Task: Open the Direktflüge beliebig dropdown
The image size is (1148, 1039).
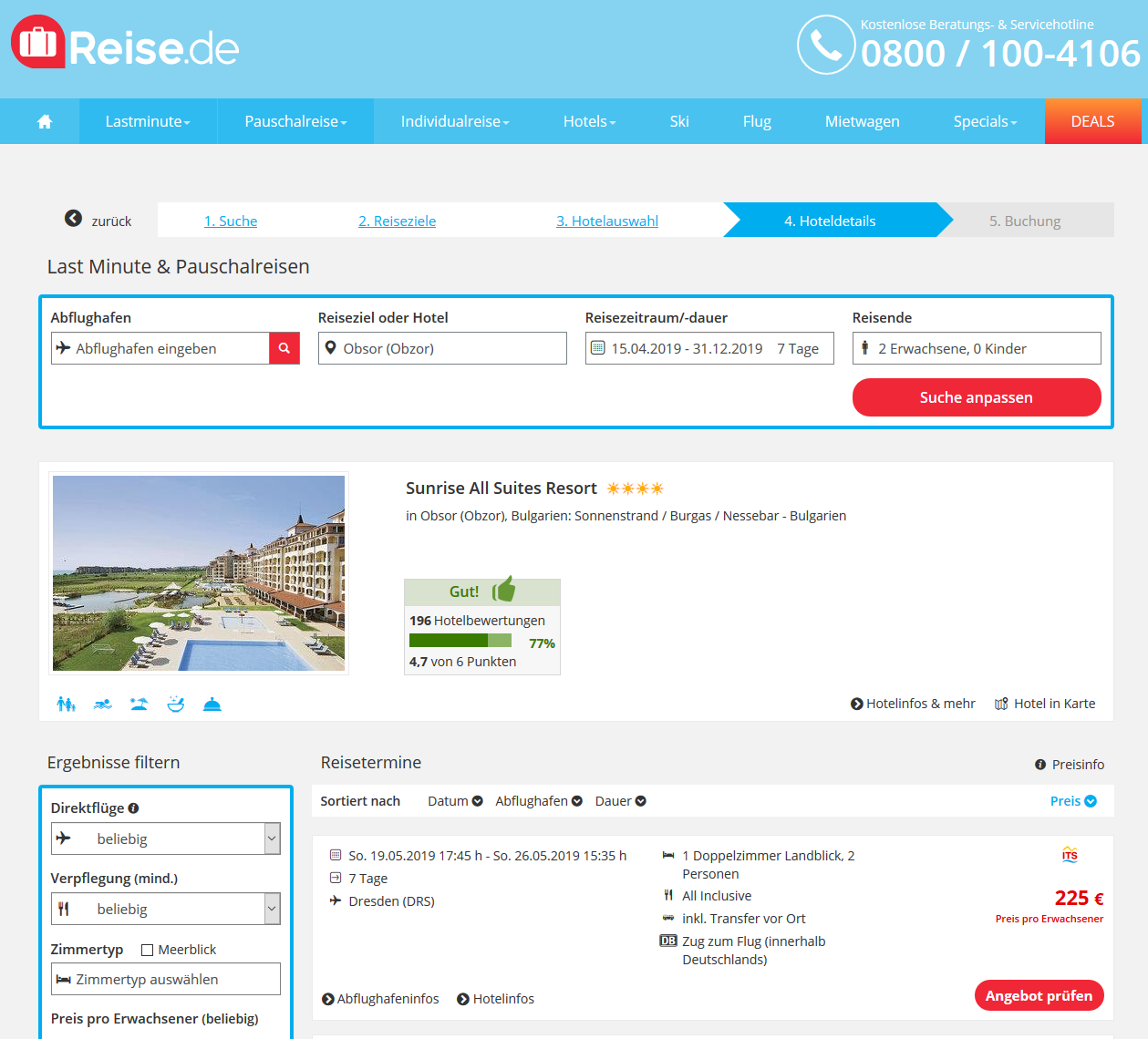Action: pyautogui.click(x=166, y=838)
